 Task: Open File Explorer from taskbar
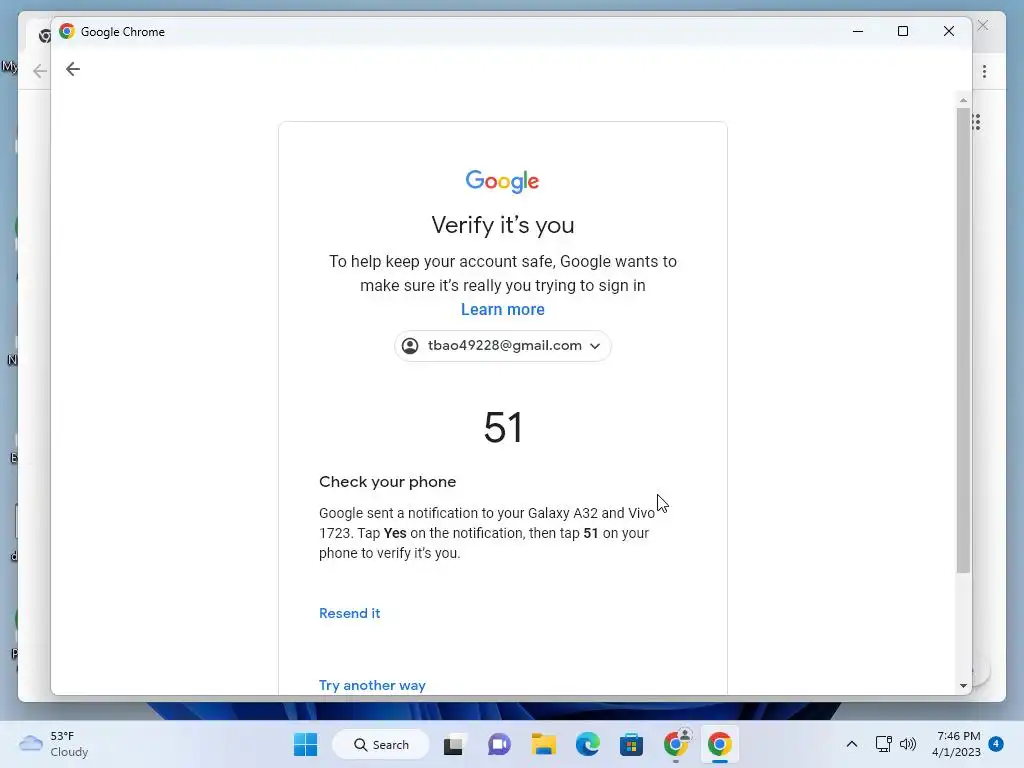tap(543, 744)
